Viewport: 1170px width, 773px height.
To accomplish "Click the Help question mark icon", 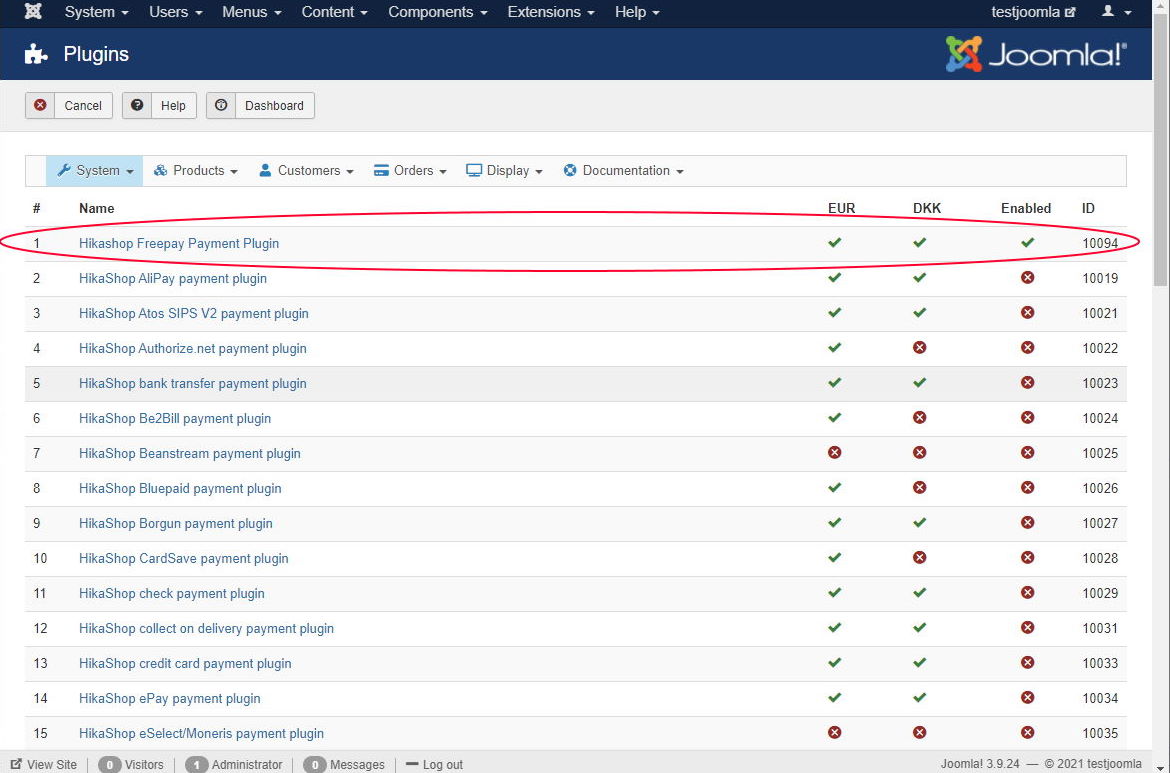I will tap(137, 105).
